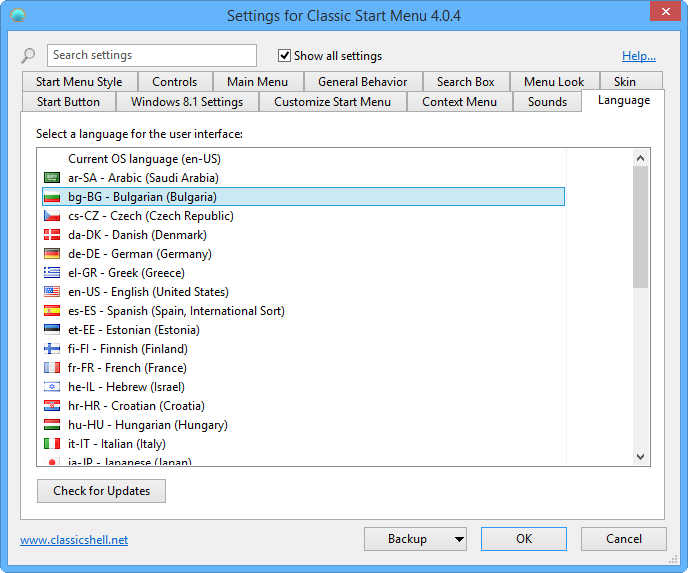Click language list scroll up arrow
The image size is (688, 573).
point(641,158)
